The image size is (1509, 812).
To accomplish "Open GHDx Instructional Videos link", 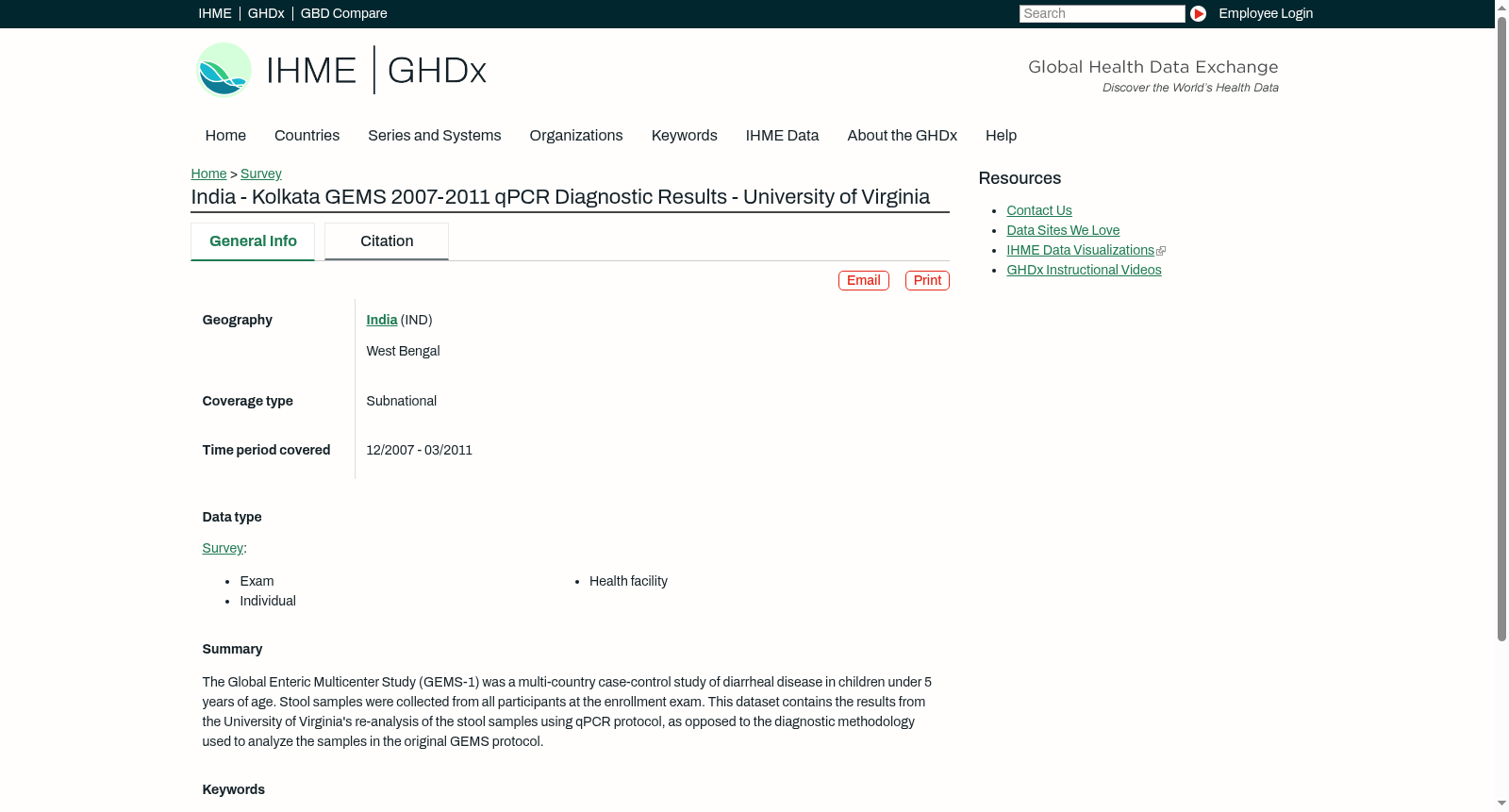I will point(1084,271).
